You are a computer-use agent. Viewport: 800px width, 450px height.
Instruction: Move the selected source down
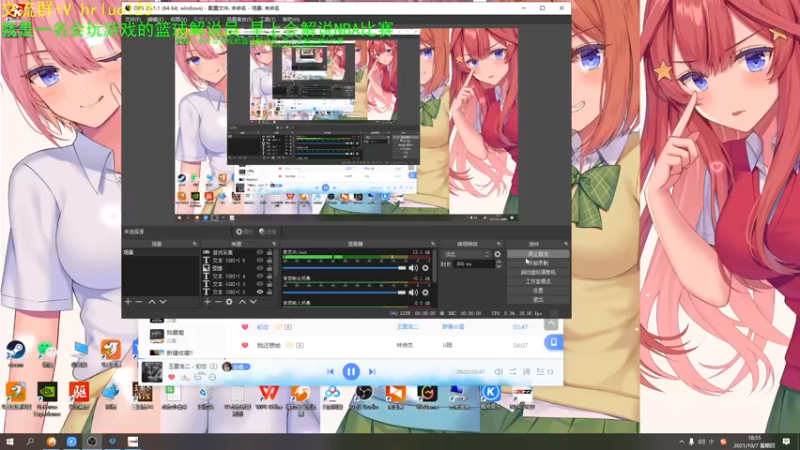click(253, 302)
